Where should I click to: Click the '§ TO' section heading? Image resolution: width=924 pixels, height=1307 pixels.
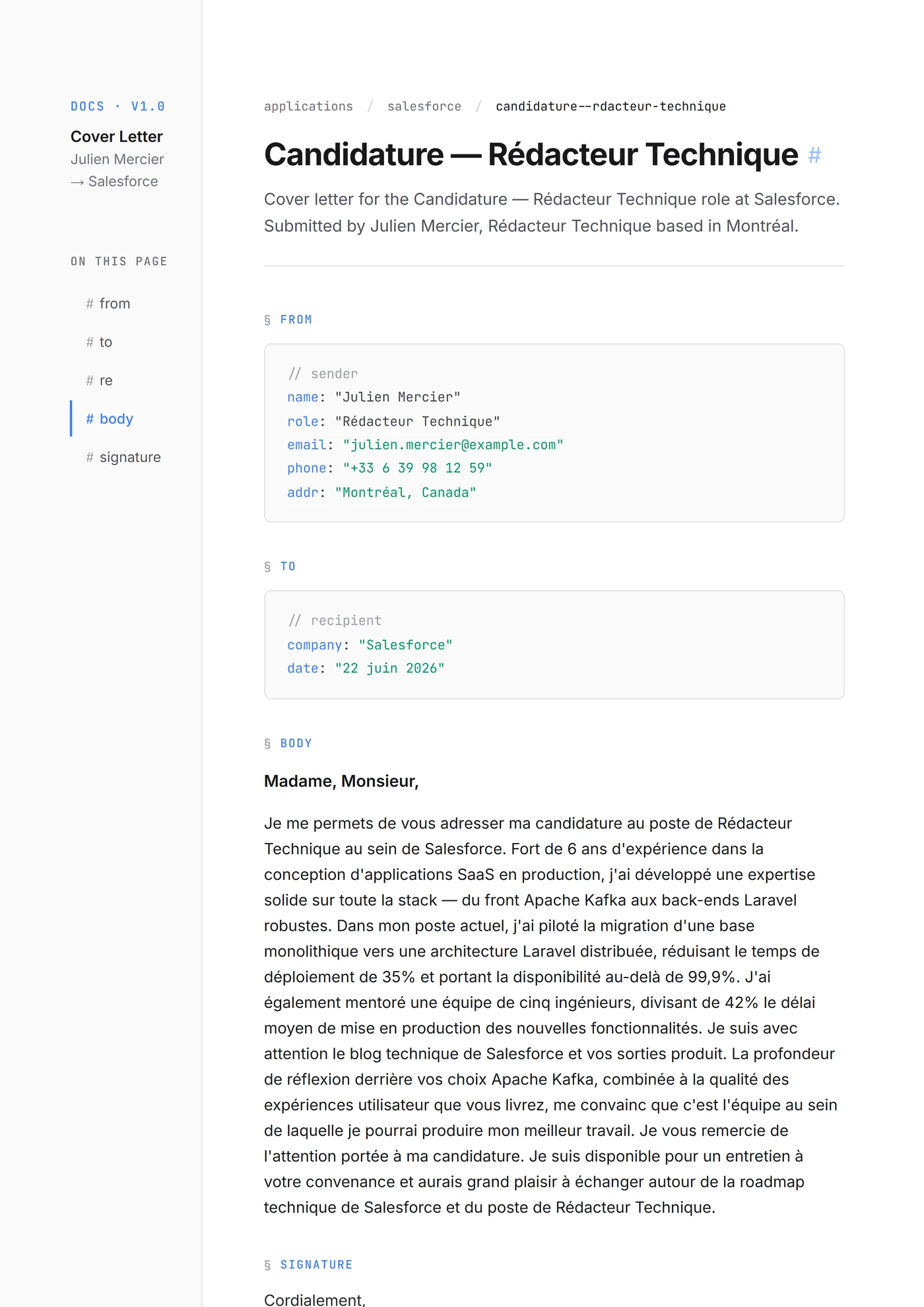pos(280,566)
